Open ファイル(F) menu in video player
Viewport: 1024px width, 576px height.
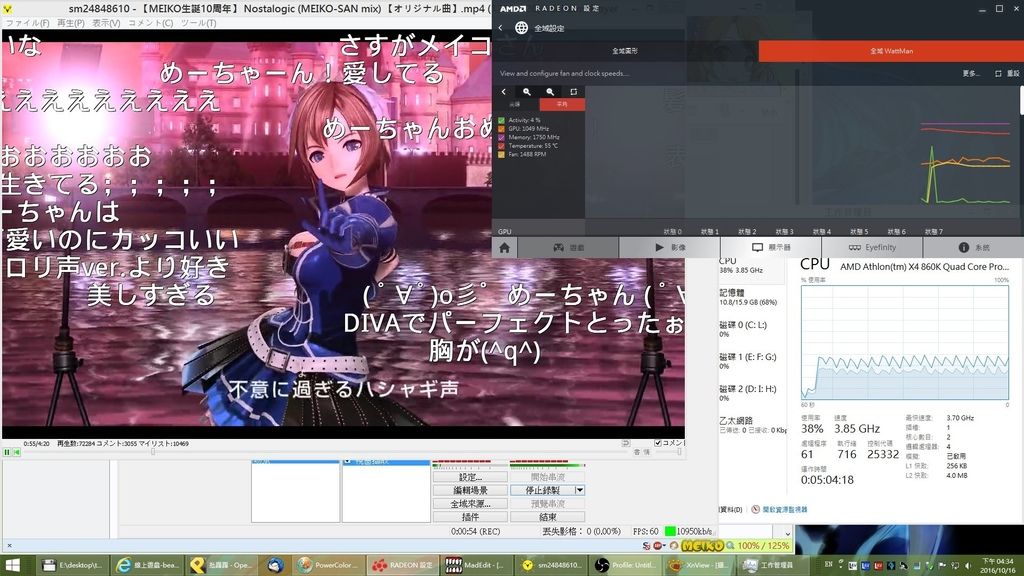pyautogui.click(x=27, y=23)
